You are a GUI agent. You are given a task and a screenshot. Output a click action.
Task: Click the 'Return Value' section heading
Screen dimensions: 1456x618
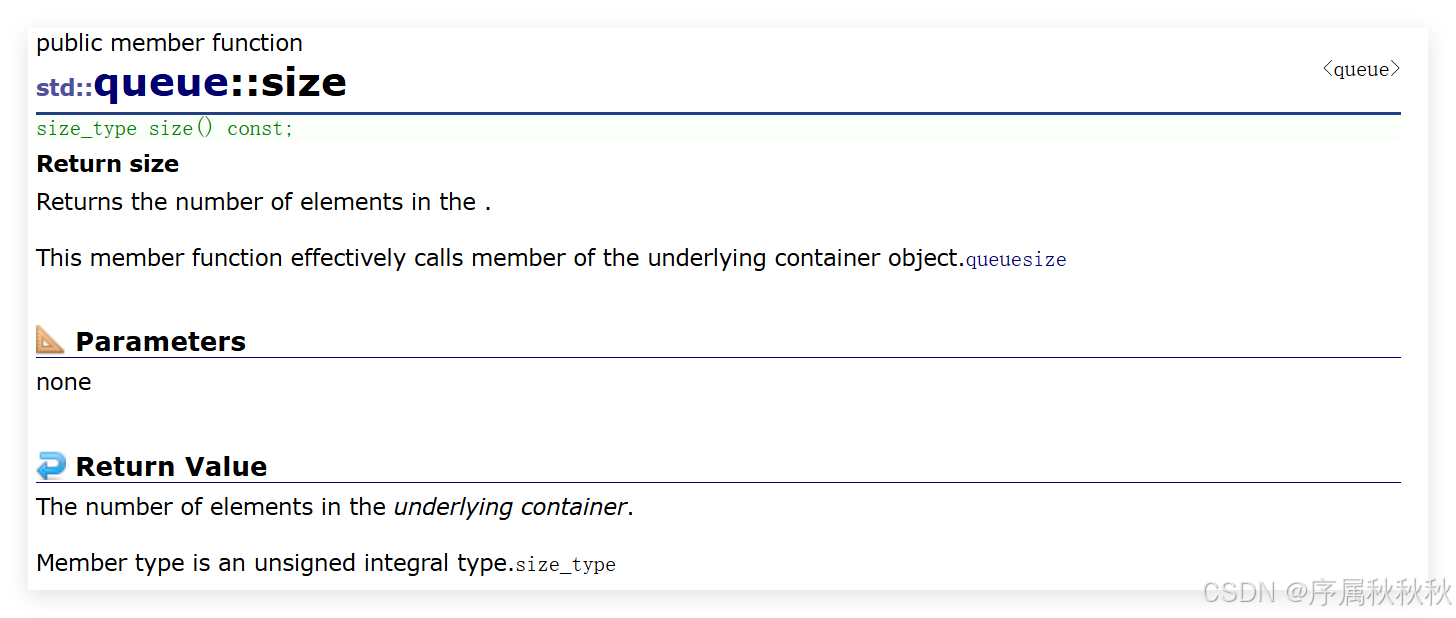coord(171,466)
